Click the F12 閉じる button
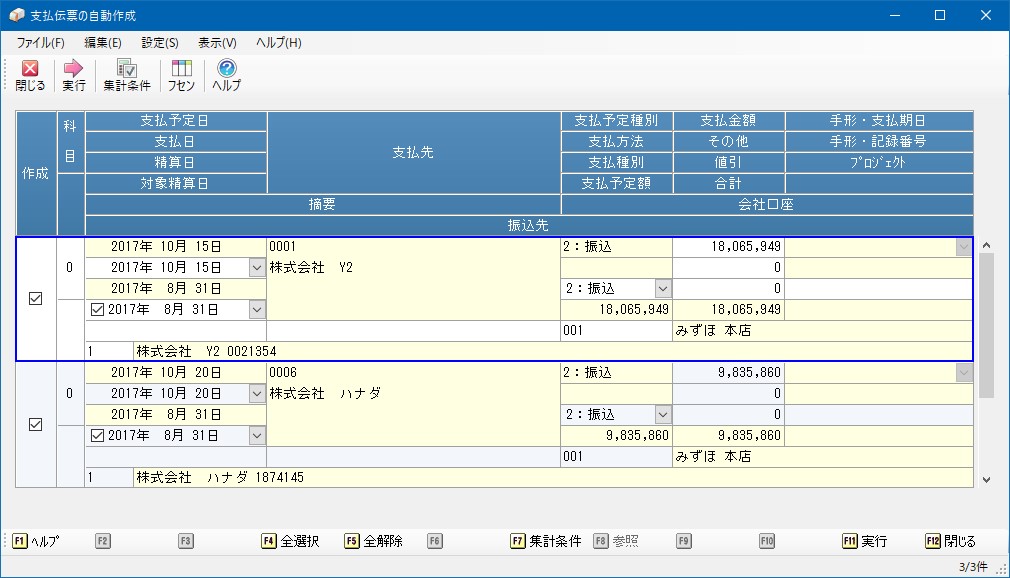The width and height of the screenshot is (1010, 578). [951, 541]
